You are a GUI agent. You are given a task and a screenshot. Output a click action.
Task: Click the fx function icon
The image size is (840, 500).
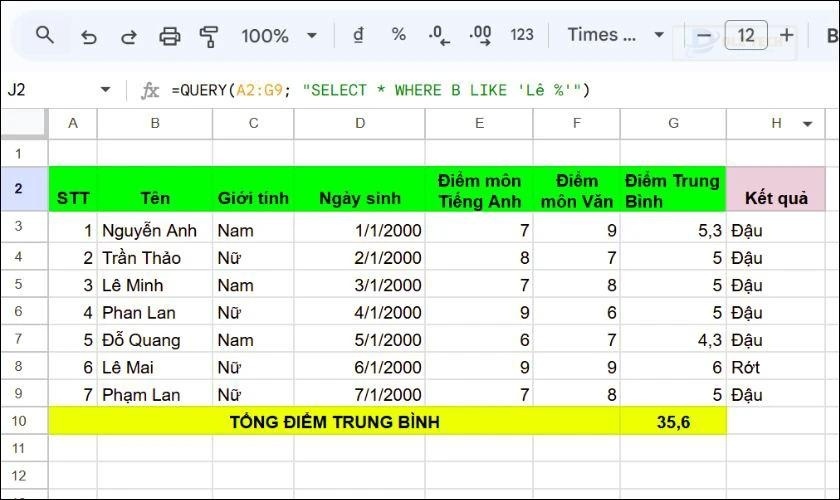pyautogui.click(x=150, y=90)
